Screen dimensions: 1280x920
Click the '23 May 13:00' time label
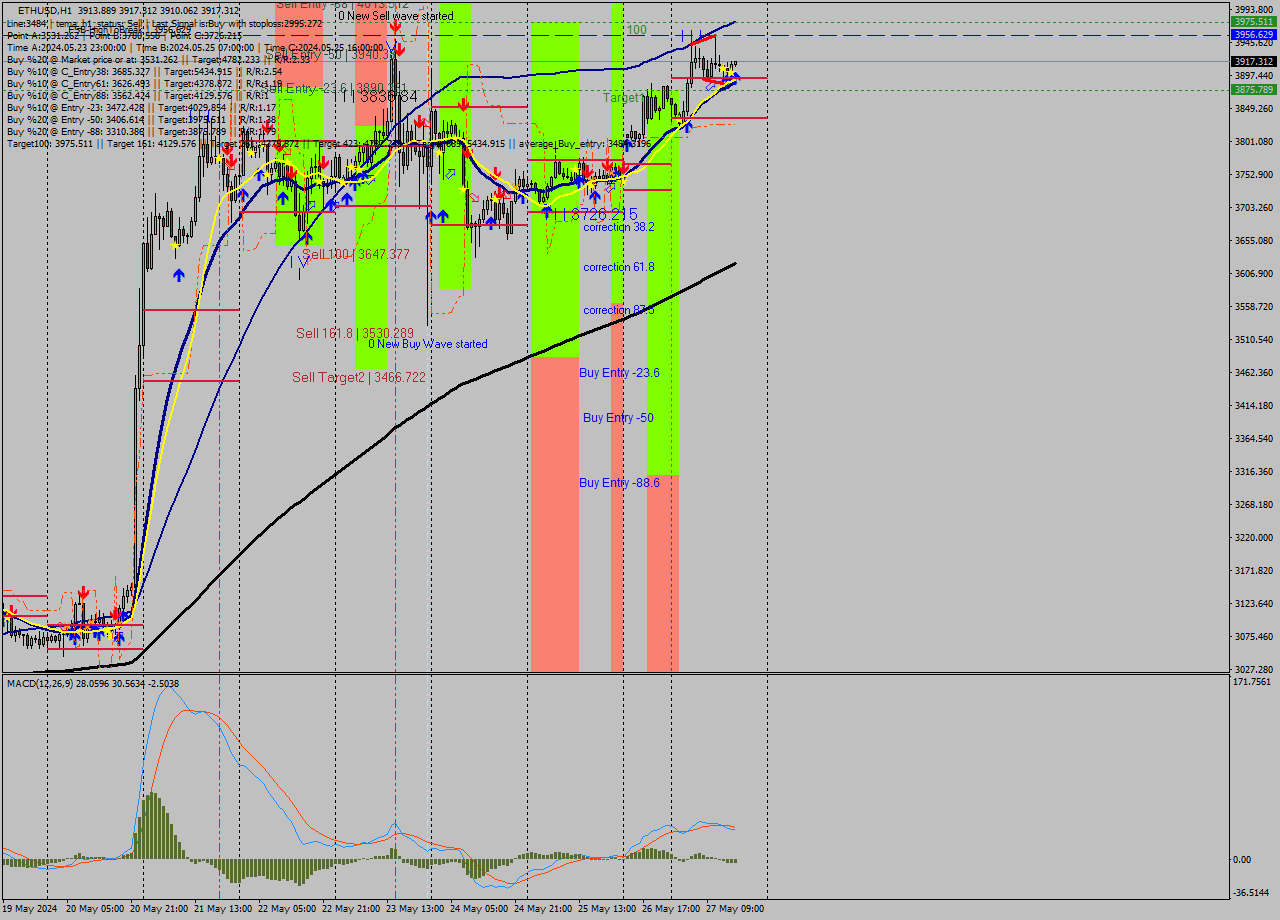tap(415, 909)
